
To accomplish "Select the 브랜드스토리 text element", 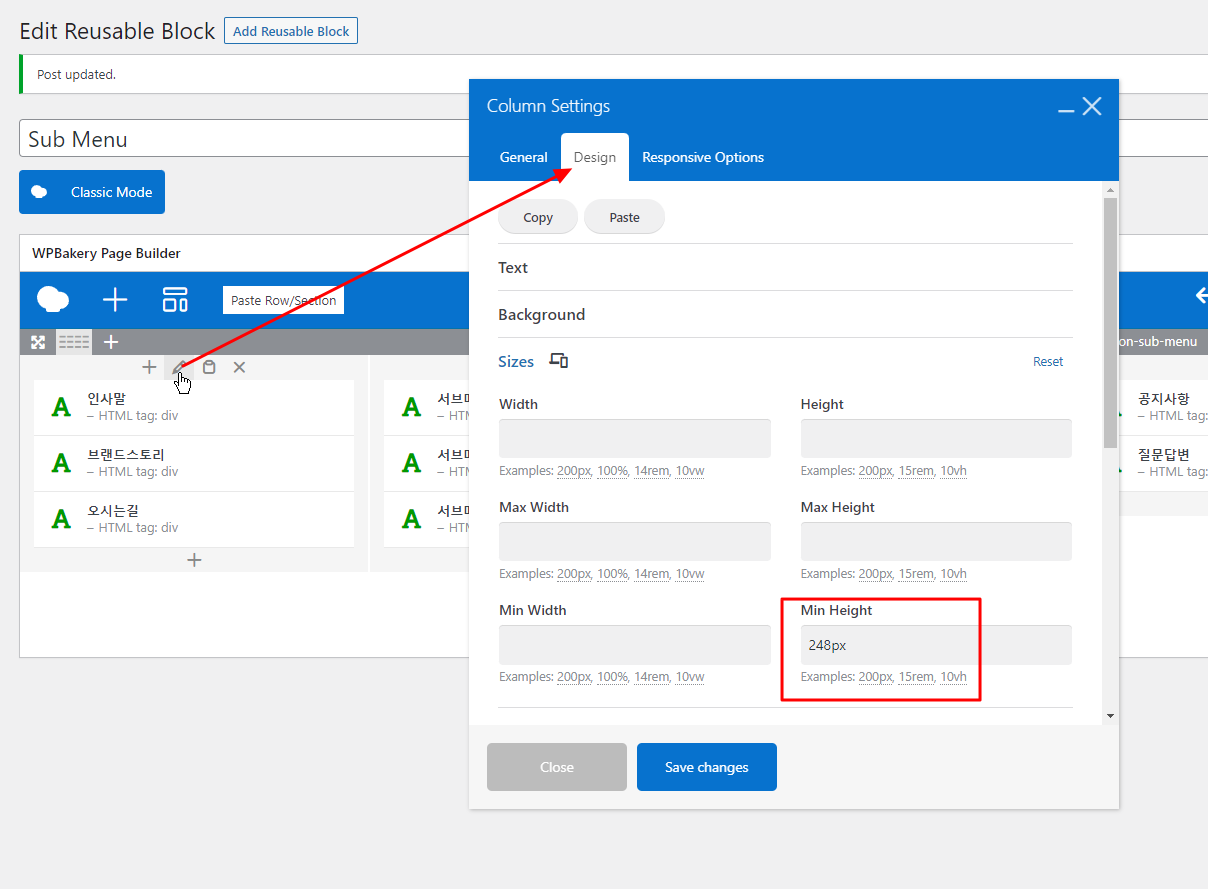I will pos(194,463).
